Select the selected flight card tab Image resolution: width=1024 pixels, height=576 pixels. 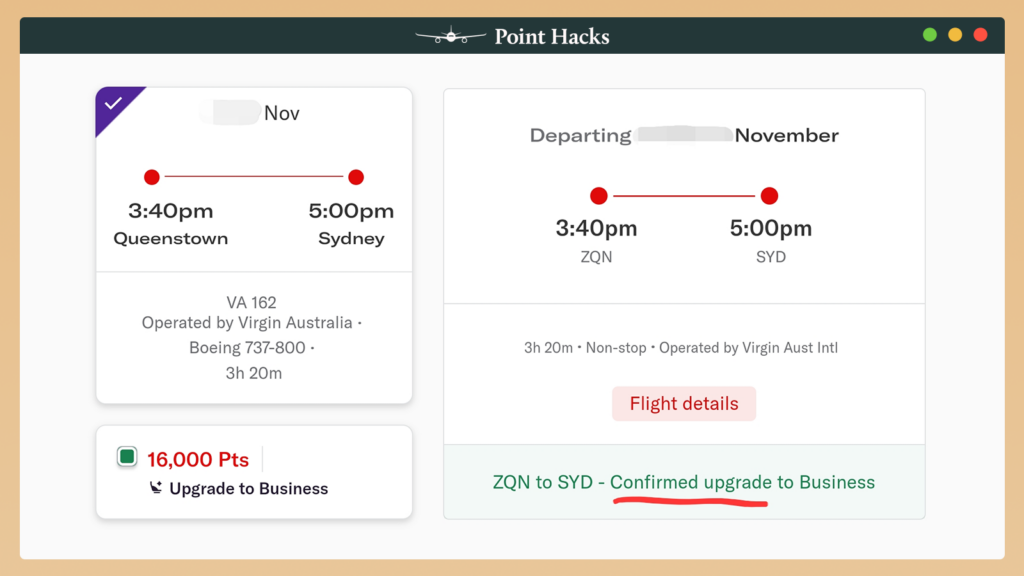click(254, 180)
